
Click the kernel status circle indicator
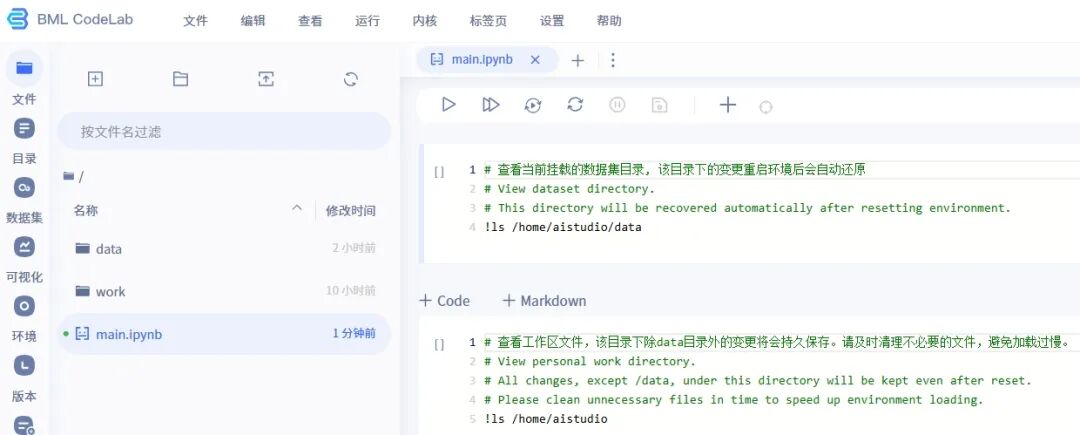[x=766, y=107]
